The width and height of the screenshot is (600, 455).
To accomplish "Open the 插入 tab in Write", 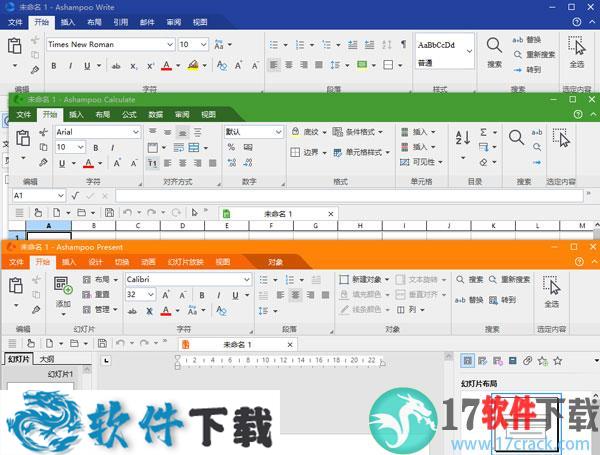I will click(x=68, y=22).
